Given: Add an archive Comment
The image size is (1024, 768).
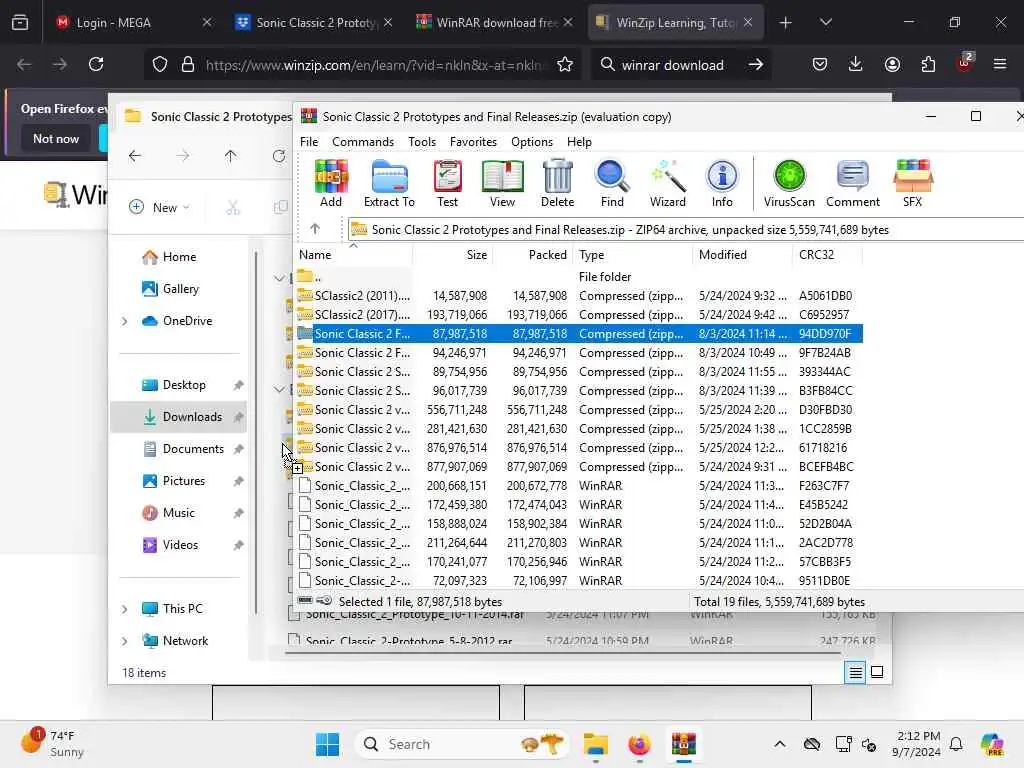Looking at the screenshot, I should click(x=852, y=184).
